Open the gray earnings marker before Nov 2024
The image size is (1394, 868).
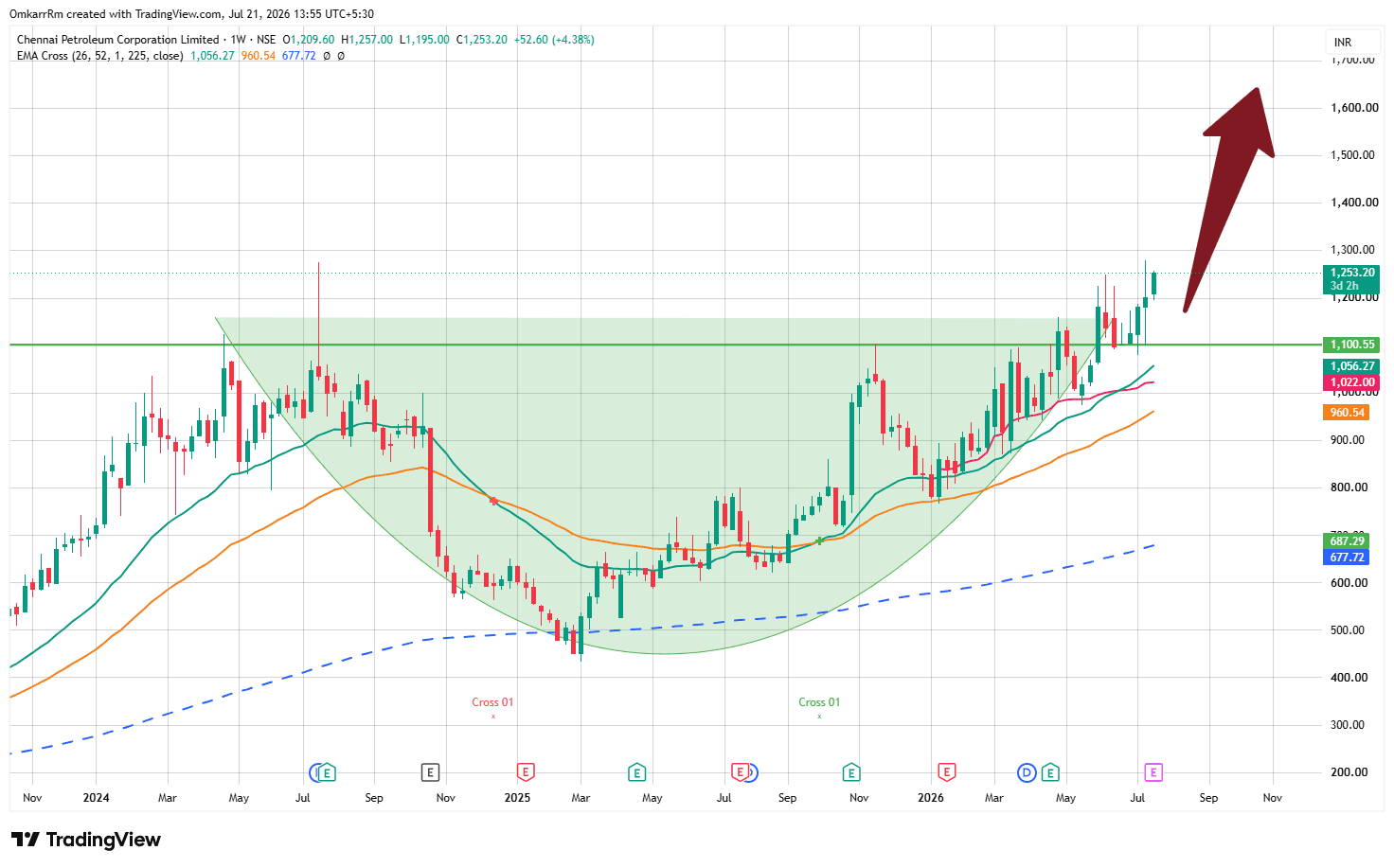tap(430, 772)
